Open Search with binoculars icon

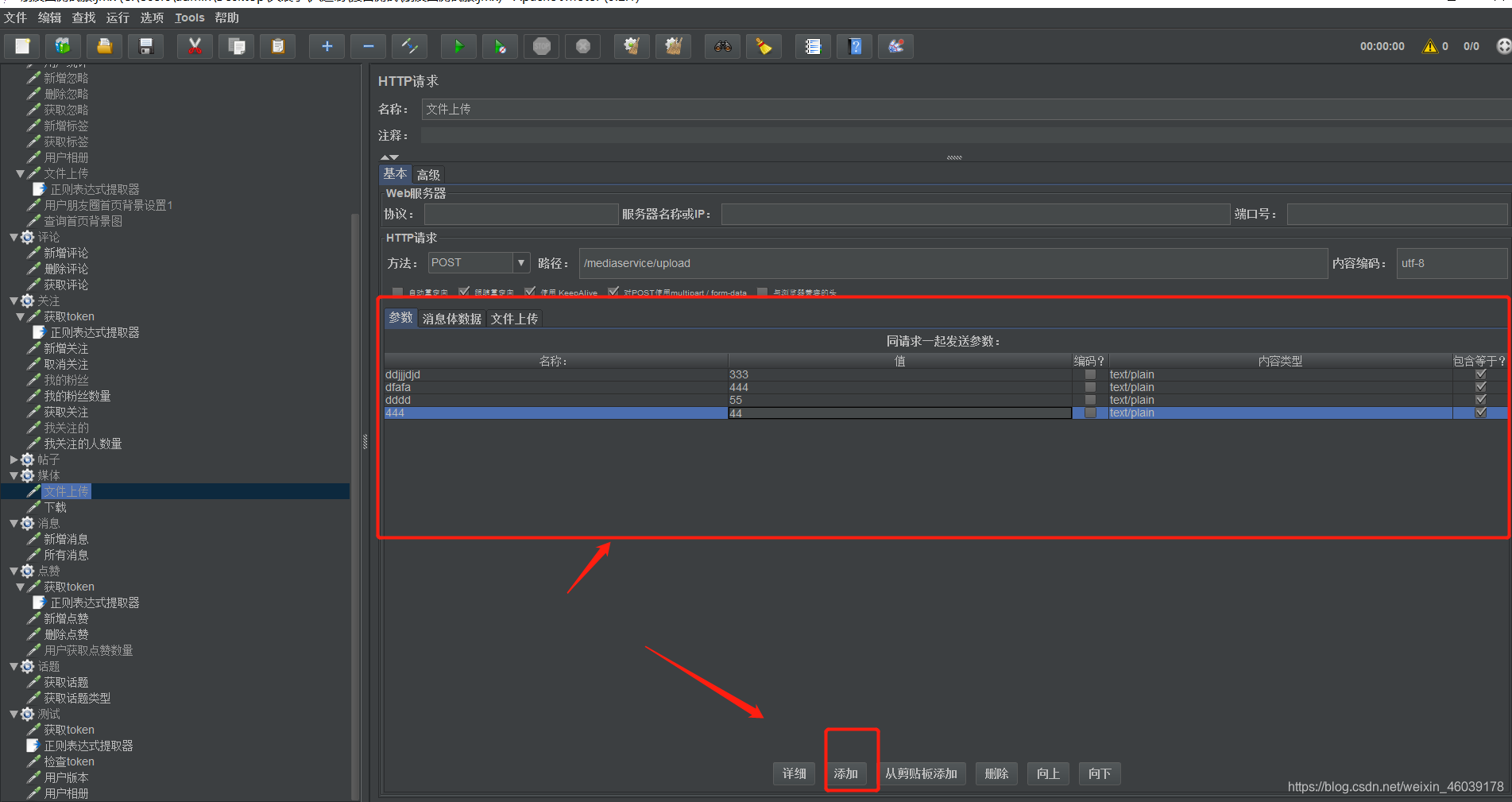tap(722, 46)
